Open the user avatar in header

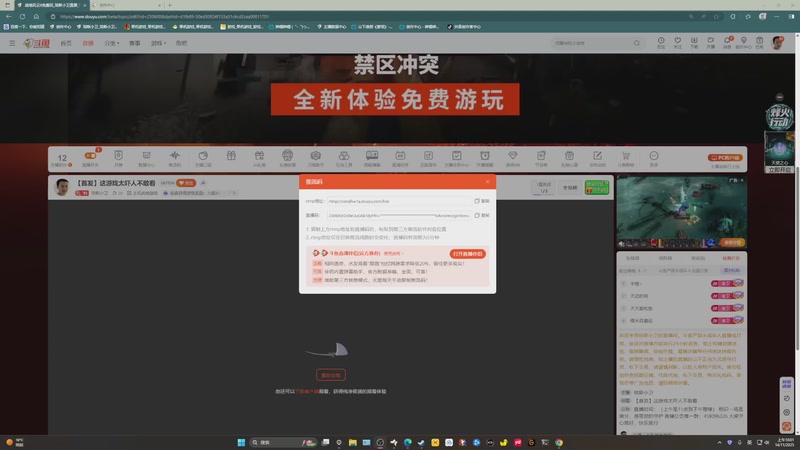tap(778, 43)
